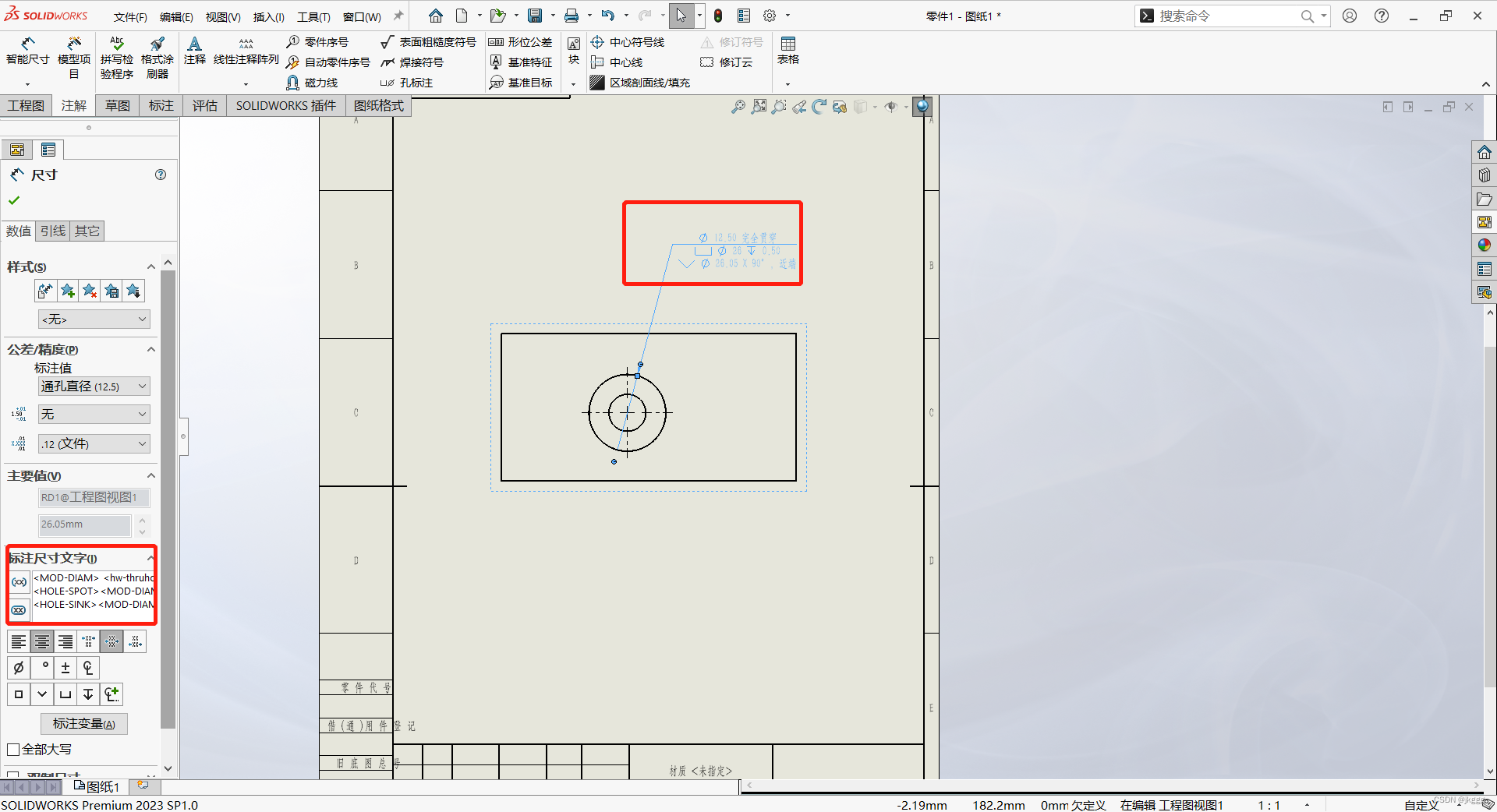Insert a Revision Cloud
Screen dimensions: 1497x812
[x=727, y=62]
